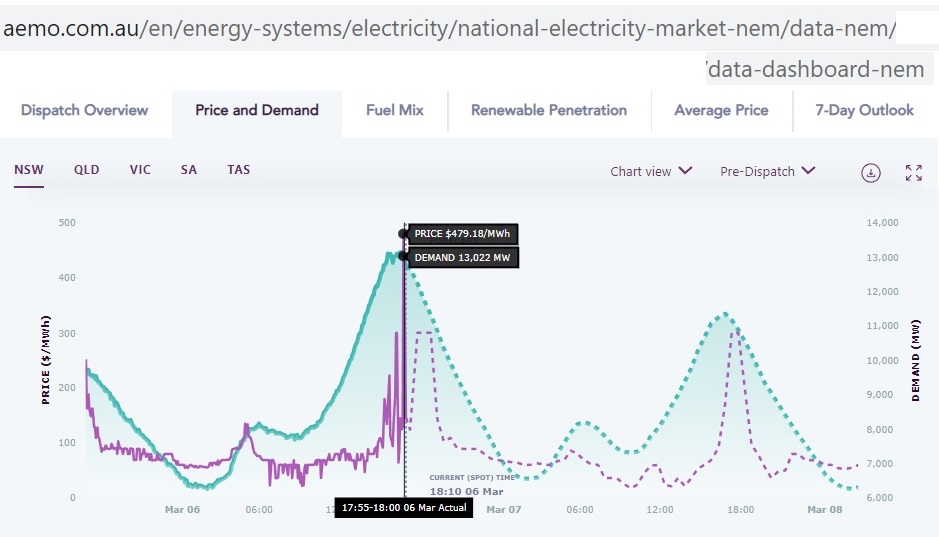Select the VIC region
This screenshot has width=939, height=537.
click(x=140, y=170)
